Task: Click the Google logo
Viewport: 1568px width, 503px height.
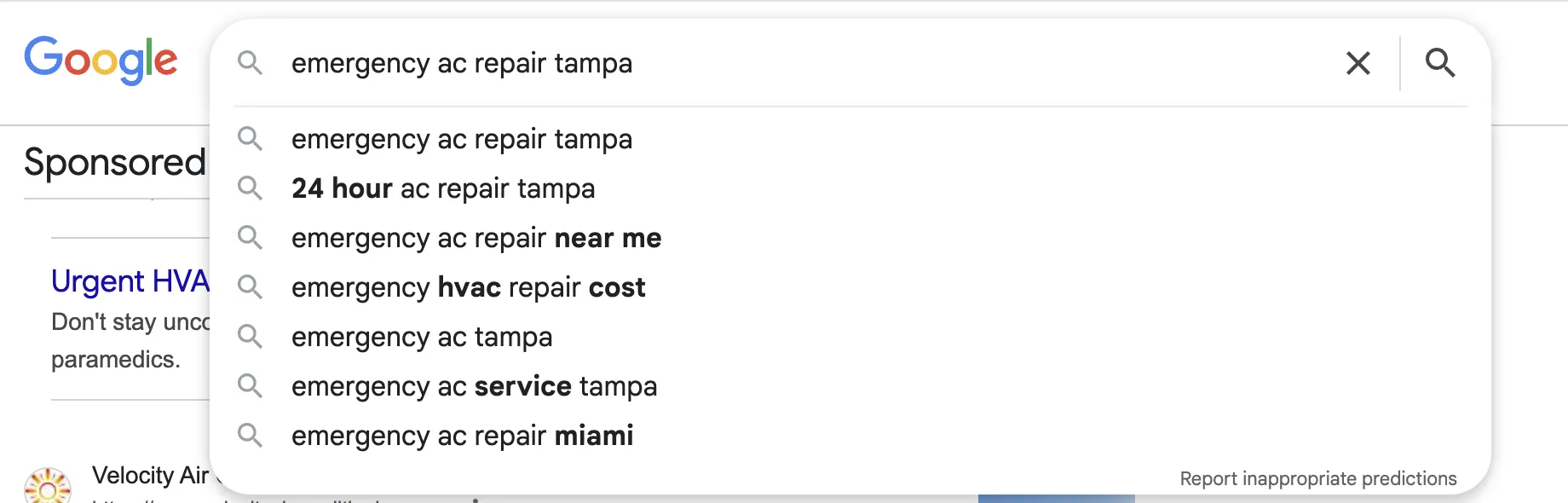Action: [x=101, y=61]
